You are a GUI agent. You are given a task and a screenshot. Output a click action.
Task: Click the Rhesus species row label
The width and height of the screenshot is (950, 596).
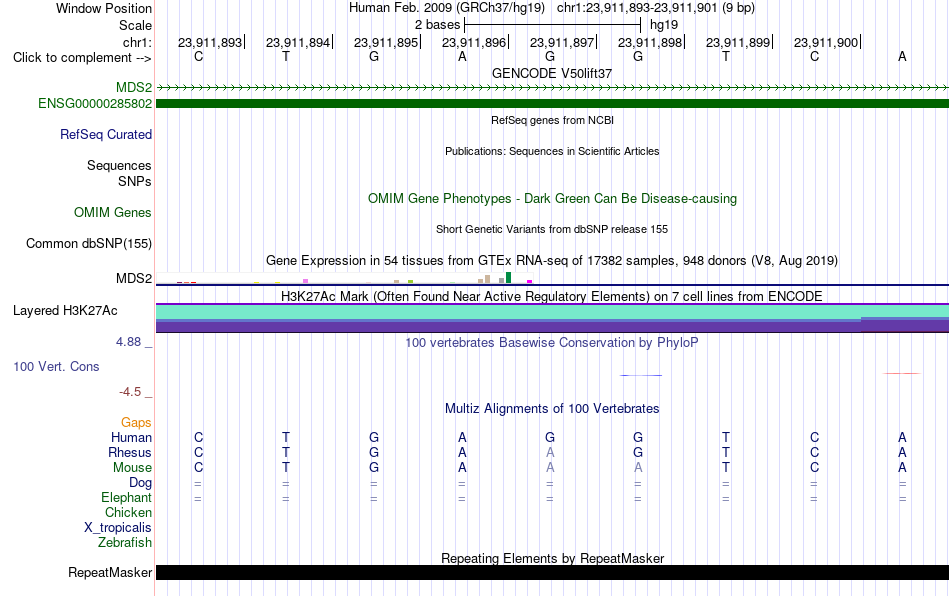[x=130, y=452]
